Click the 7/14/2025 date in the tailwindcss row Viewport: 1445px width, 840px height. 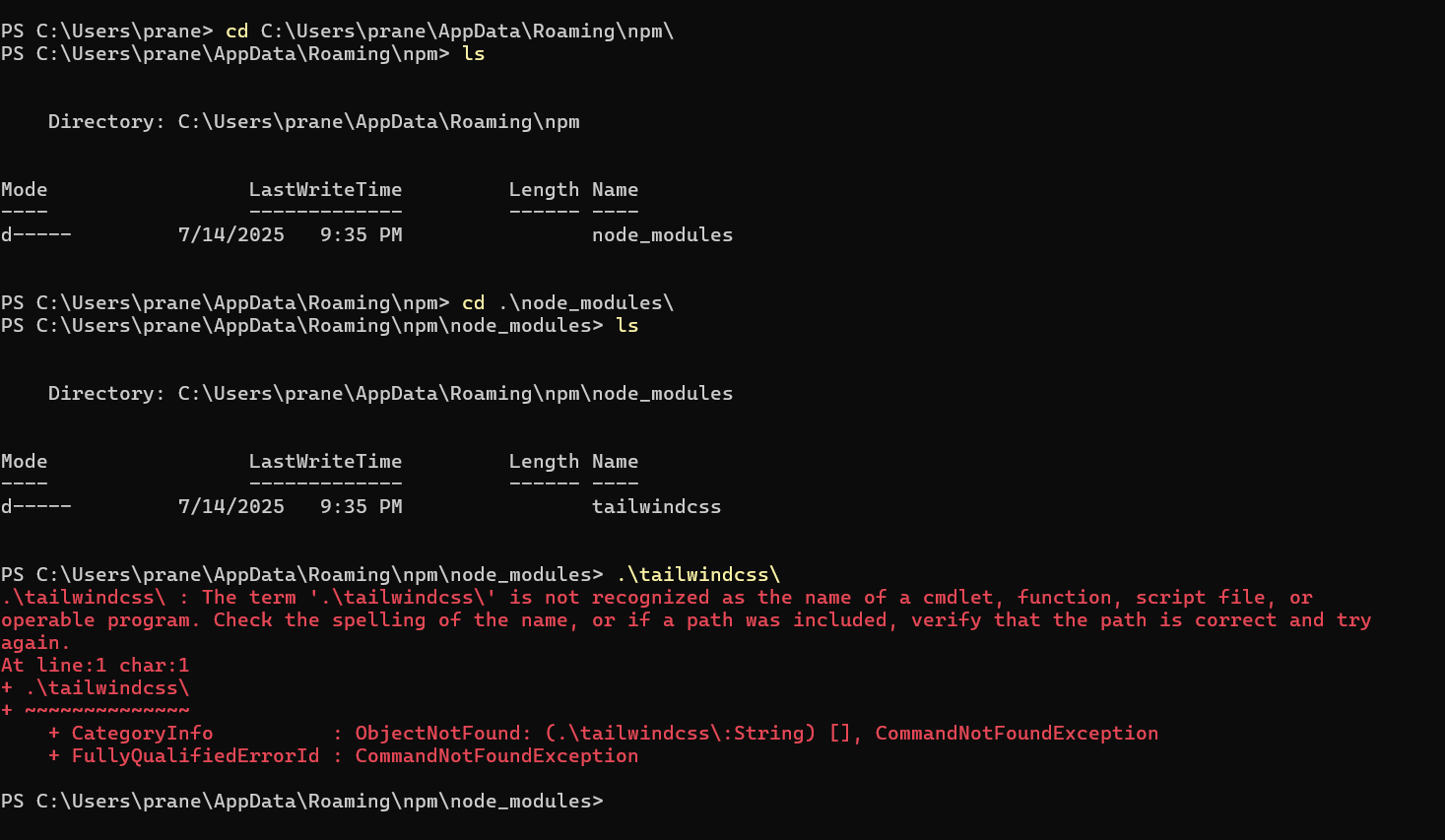(230, 507)
